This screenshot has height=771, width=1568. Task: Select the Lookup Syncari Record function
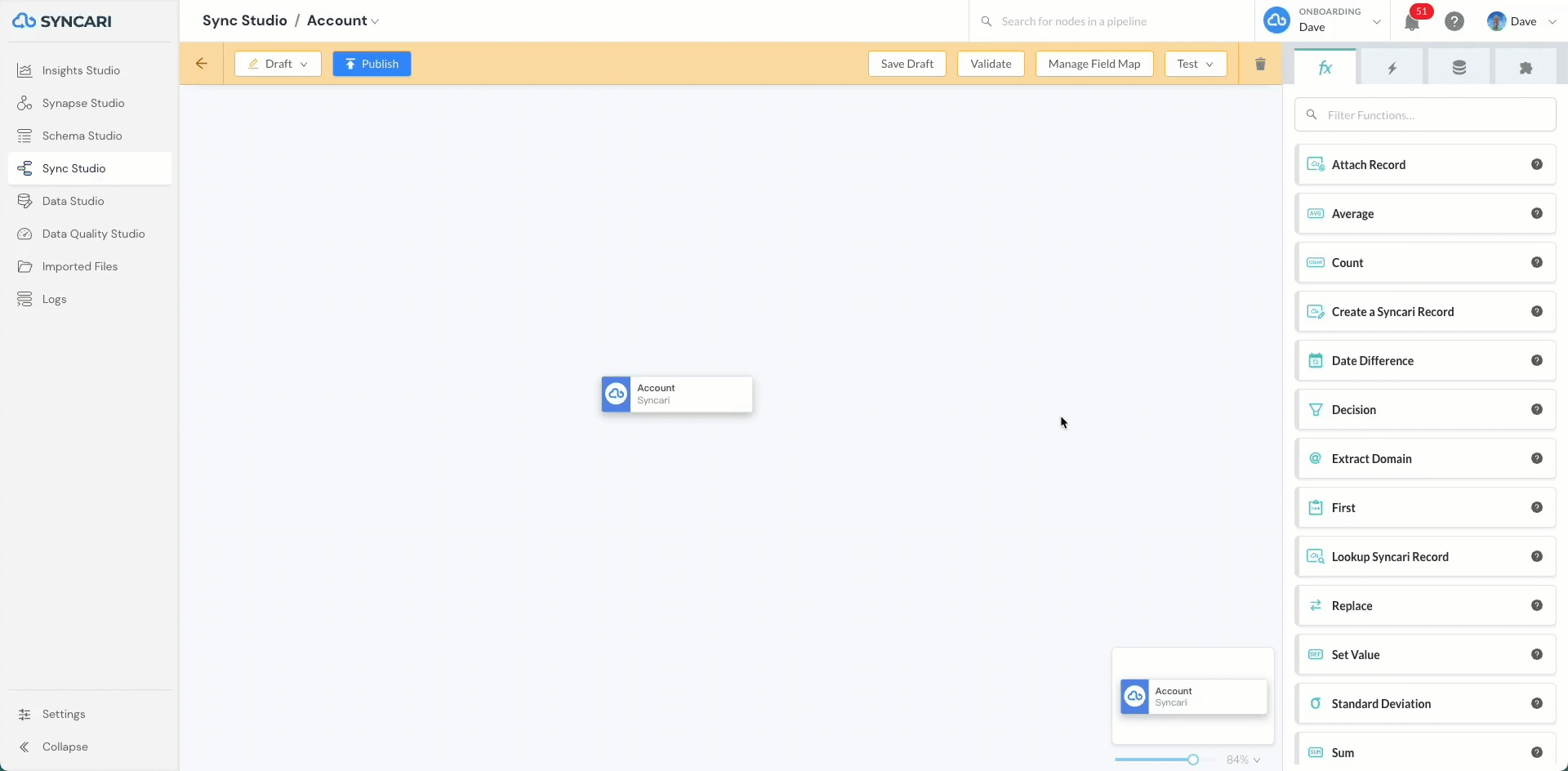[1425, 557]
